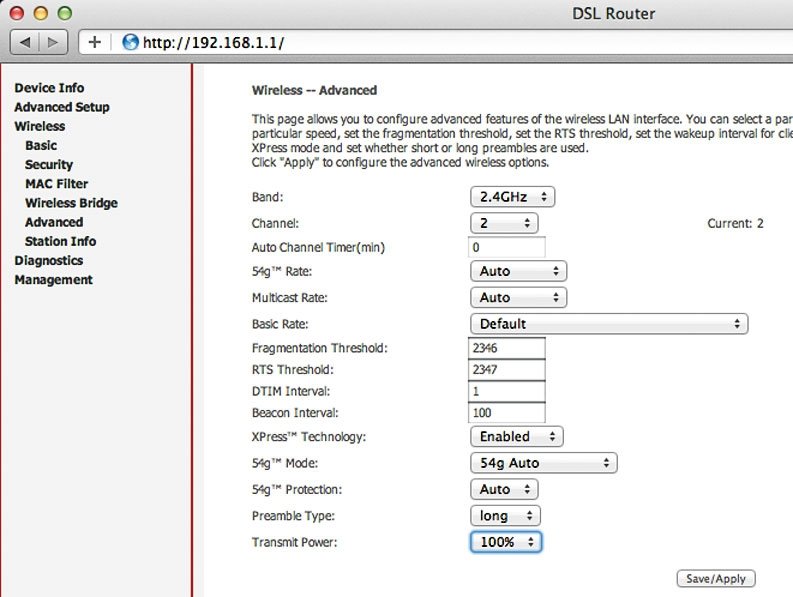
Task: Open the XPress Technology dropdown
Action: coord(517,437)
